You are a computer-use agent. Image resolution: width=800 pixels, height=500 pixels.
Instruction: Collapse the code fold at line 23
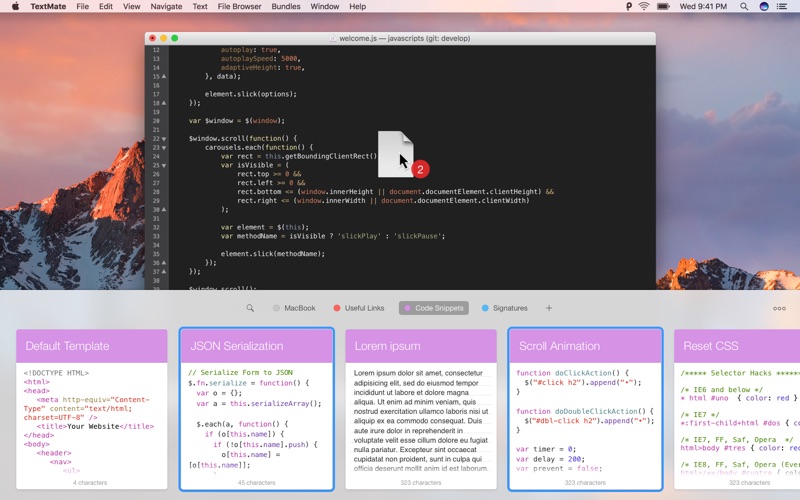click(164, 147)
